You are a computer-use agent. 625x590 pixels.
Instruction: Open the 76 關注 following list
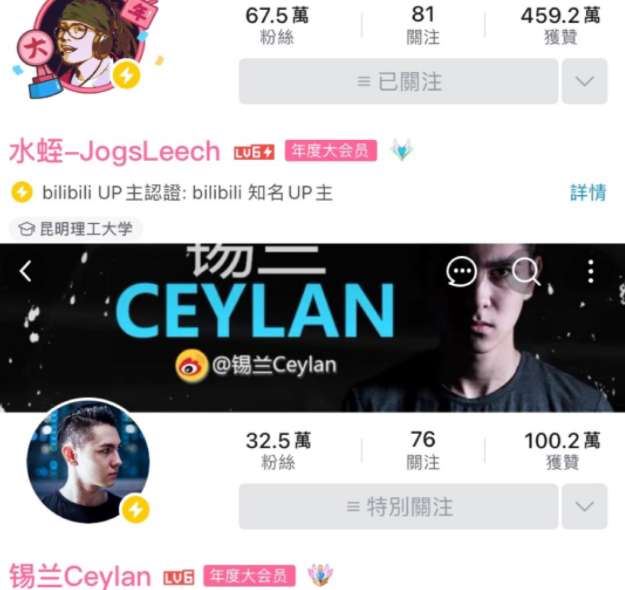click(423, 450)
